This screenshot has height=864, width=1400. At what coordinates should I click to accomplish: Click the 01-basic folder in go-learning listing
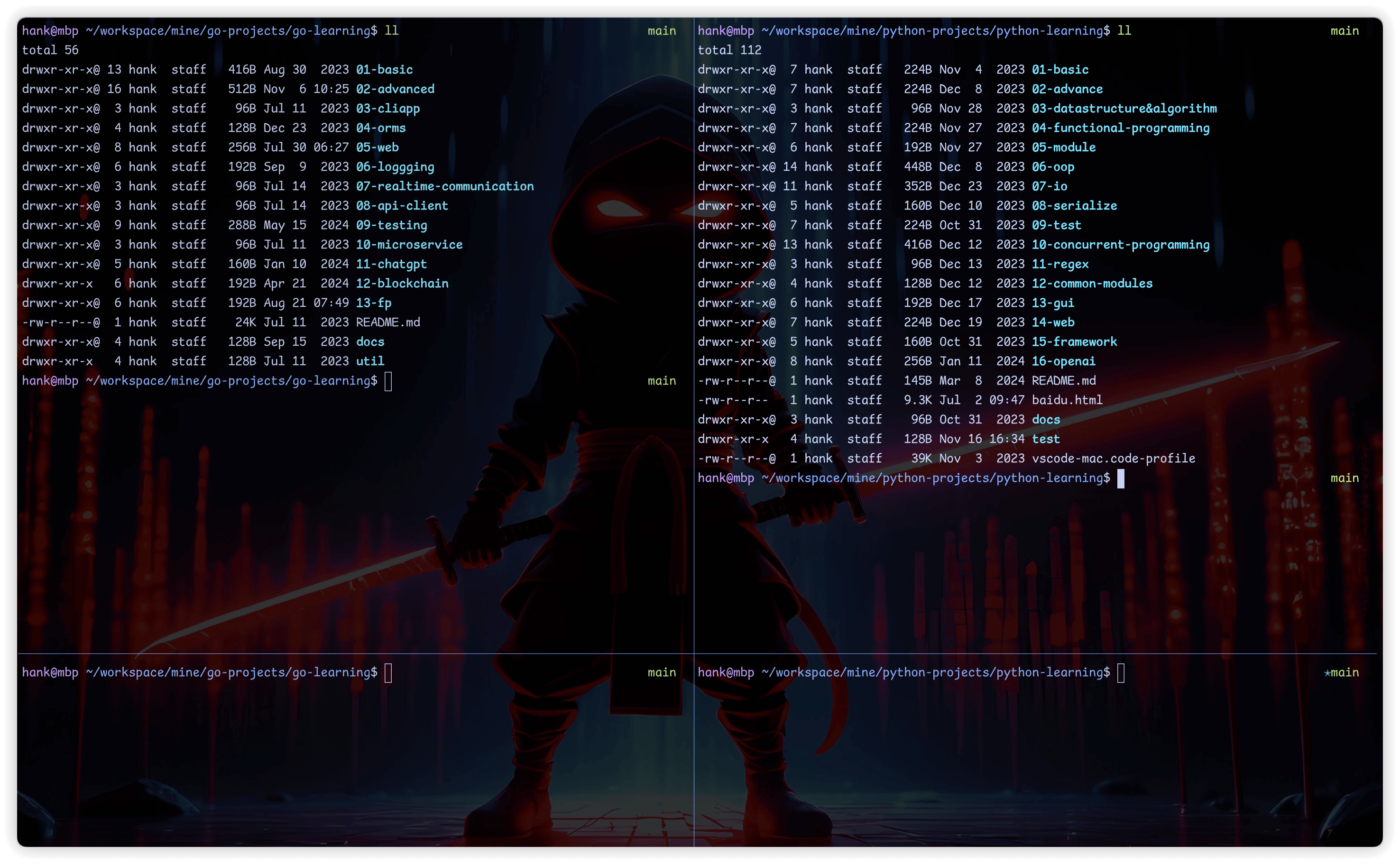[384, 70]
